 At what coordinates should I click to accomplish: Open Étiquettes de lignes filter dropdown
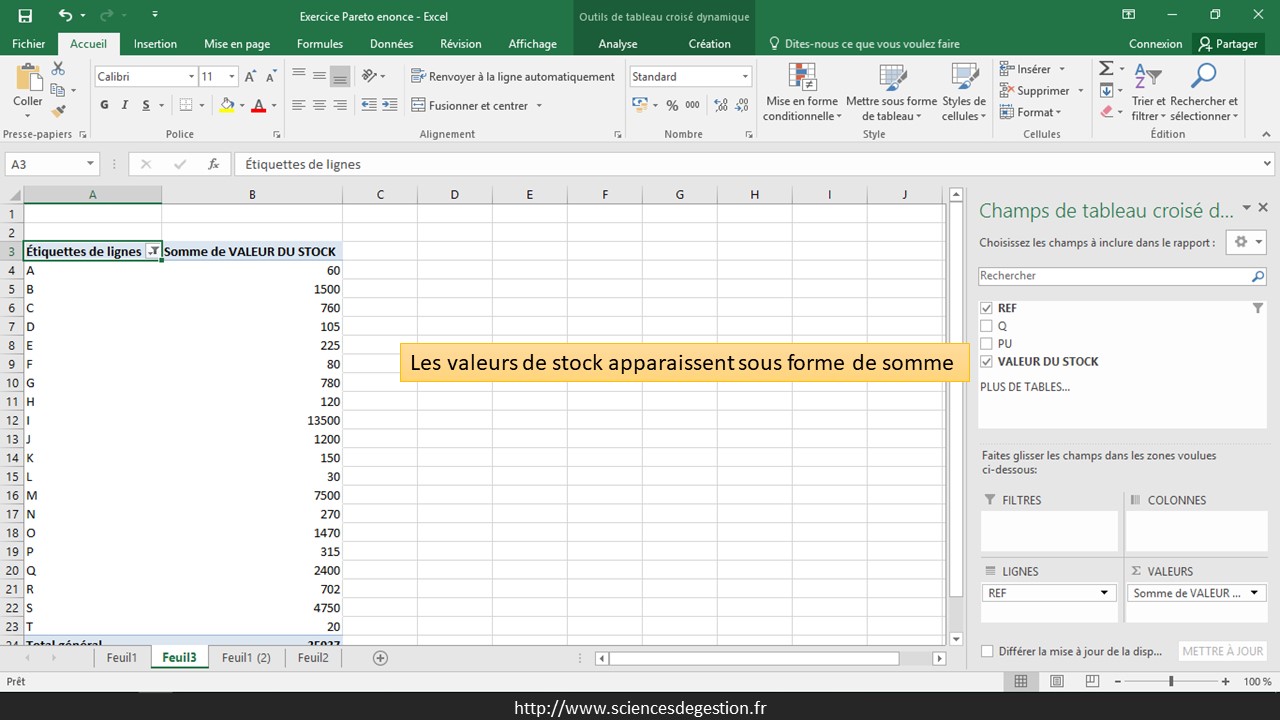pos(153,252)
